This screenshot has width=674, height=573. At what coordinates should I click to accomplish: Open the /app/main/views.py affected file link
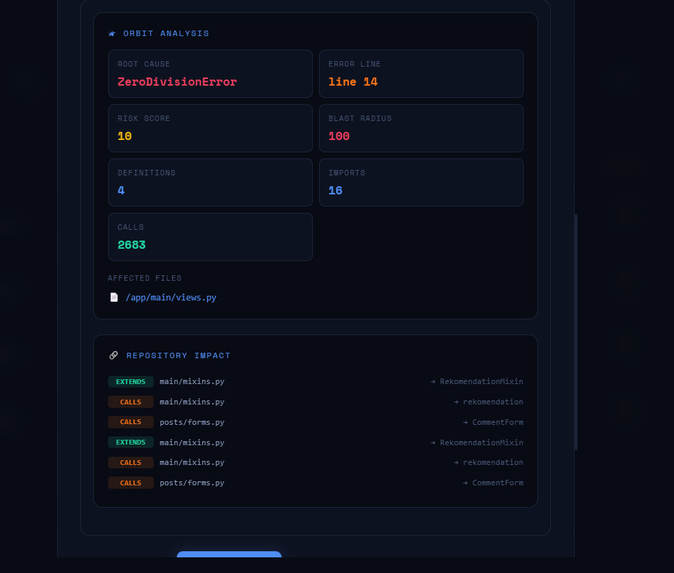[171, 297]
